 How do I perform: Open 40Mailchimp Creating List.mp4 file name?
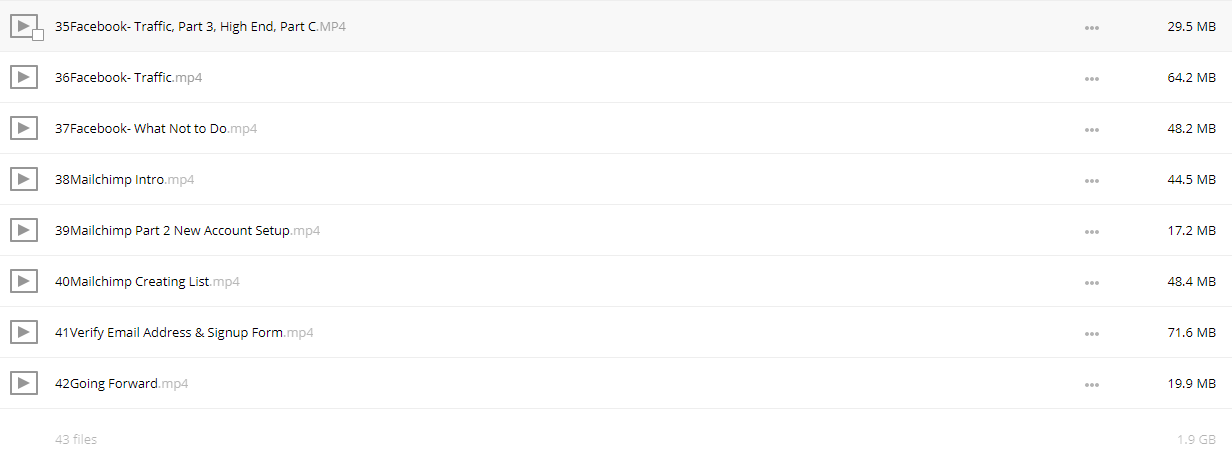147,281
